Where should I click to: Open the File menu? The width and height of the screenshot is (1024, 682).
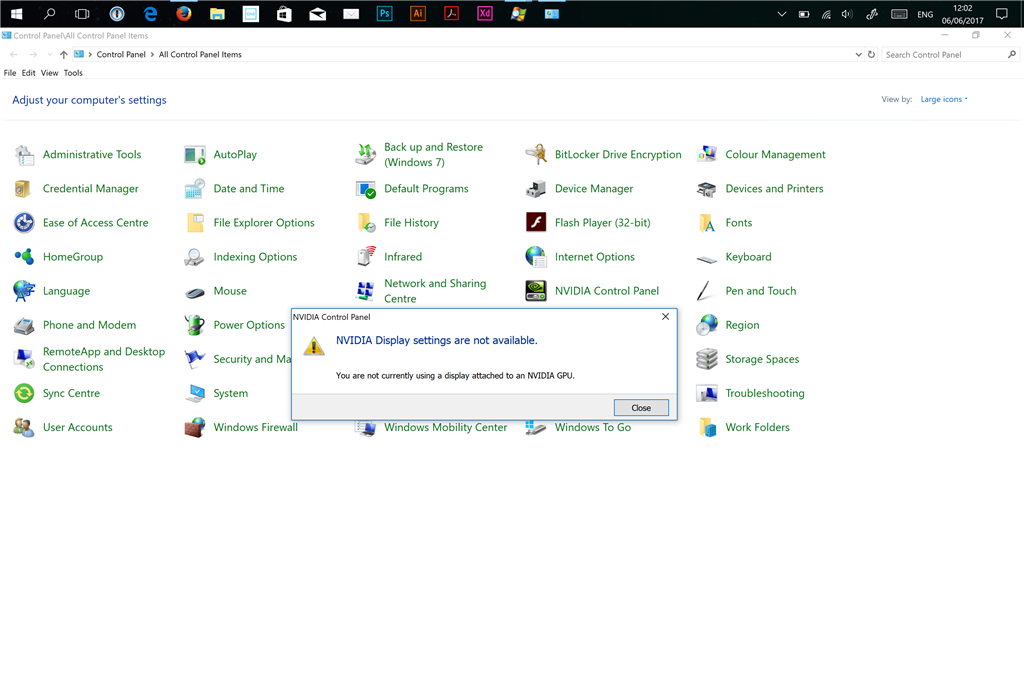[10, 73]
